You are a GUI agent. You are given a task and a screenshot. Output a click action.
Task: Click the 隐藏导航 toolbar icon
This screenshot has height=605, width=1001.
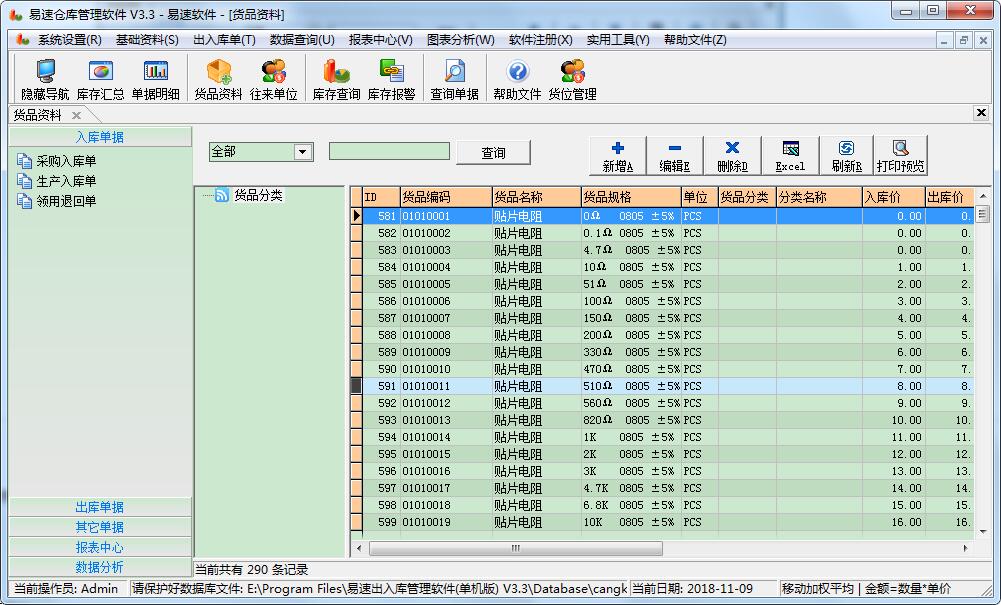pyautogui.click(x=45, y=79)
